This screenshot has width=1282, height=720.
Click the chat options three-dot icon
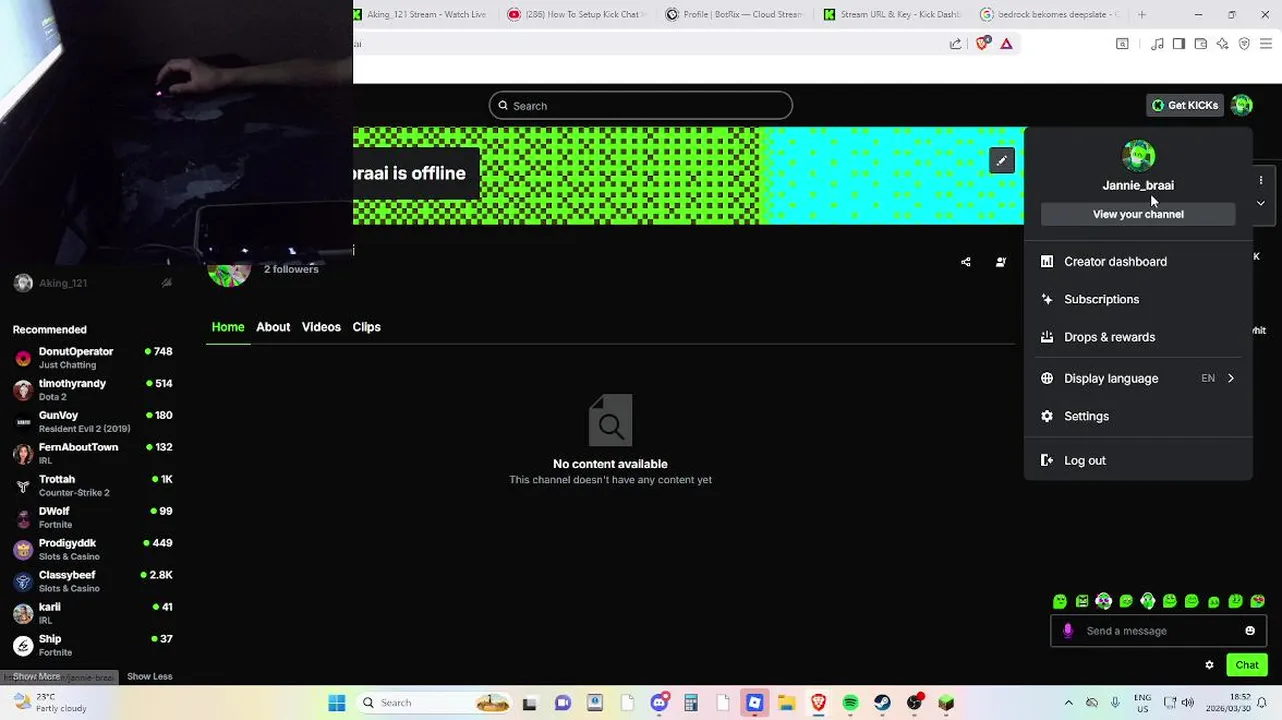1261,180
